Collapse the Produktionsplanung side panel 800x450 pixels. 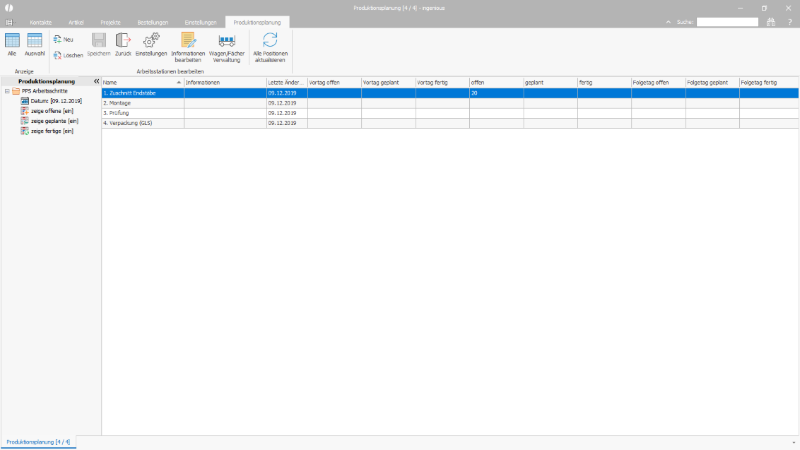(x=96, y=81)
